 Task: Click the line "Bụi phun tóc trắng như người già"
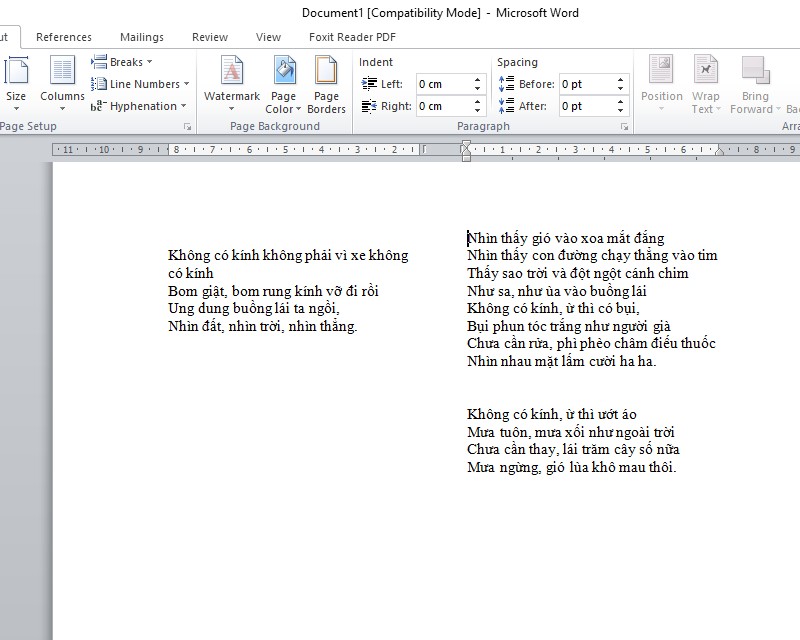point(569,326)
